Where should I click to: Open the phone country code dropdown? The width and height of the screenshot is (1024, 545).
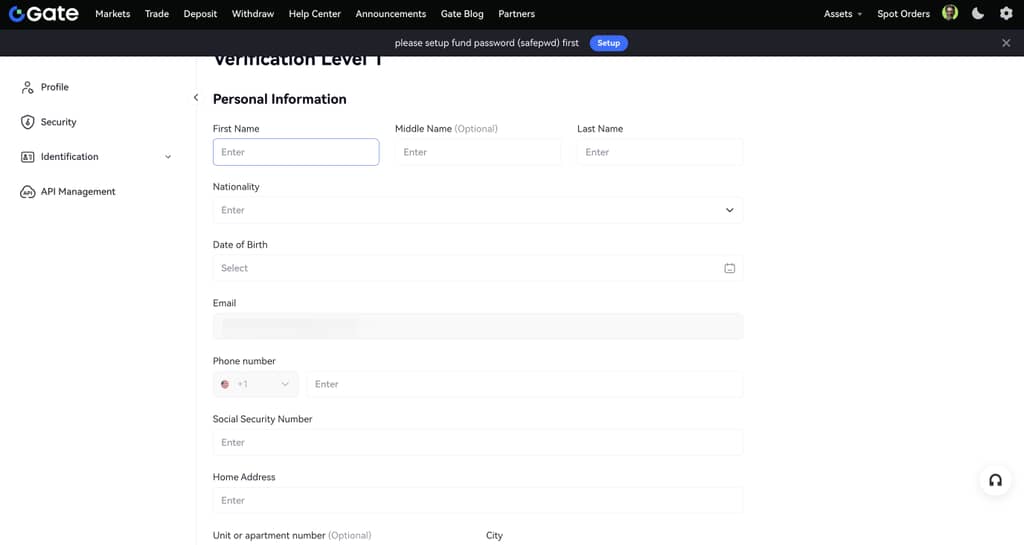[256, 384]
